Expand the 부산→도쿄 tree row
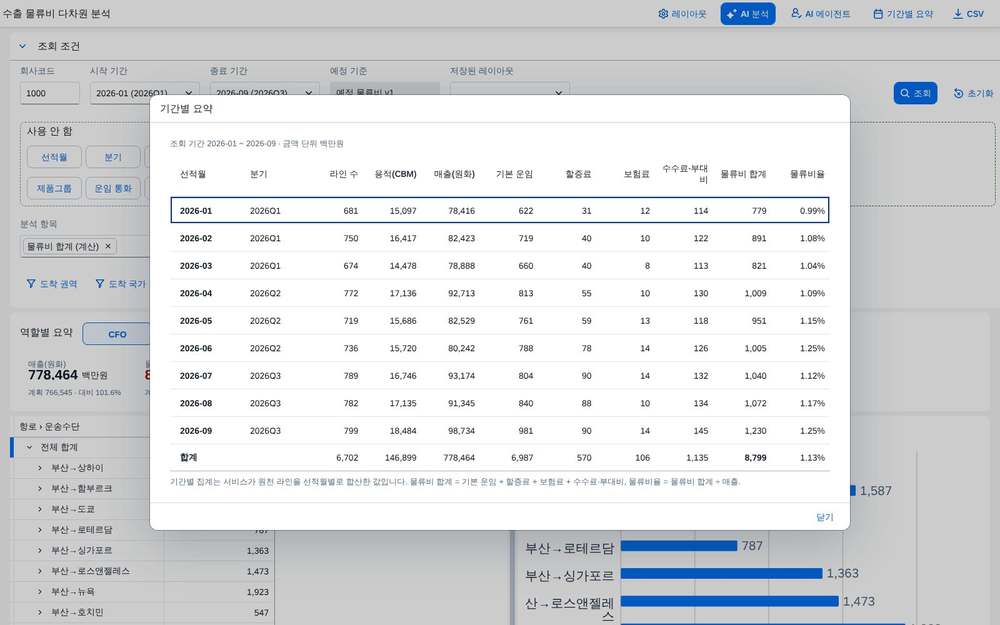Viewport: 1000px width, 625px height. tap(40, 509)
